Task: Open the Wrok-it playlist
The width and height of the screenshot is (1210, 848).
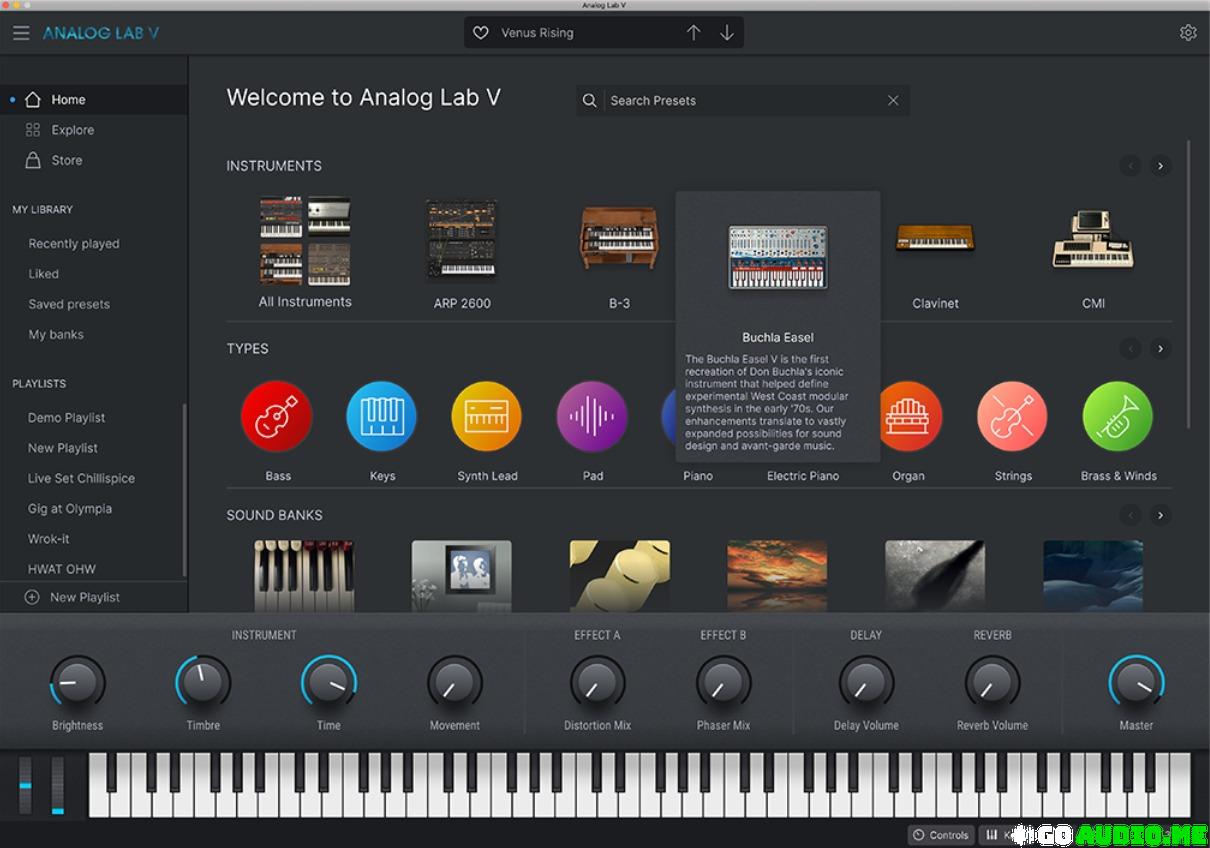Action: [49, 539]
